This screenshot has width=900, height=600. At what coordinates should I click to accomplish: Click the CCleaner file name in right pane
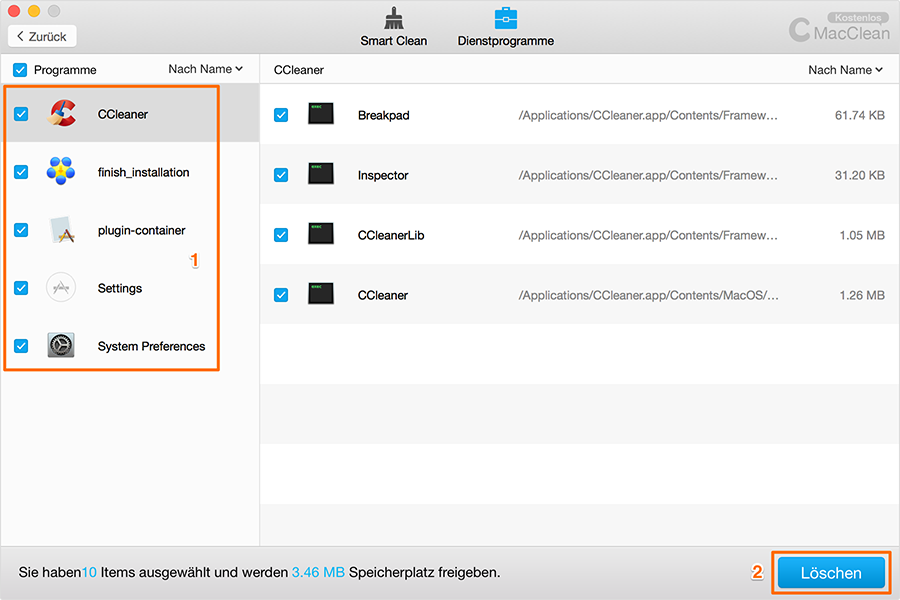383,295
